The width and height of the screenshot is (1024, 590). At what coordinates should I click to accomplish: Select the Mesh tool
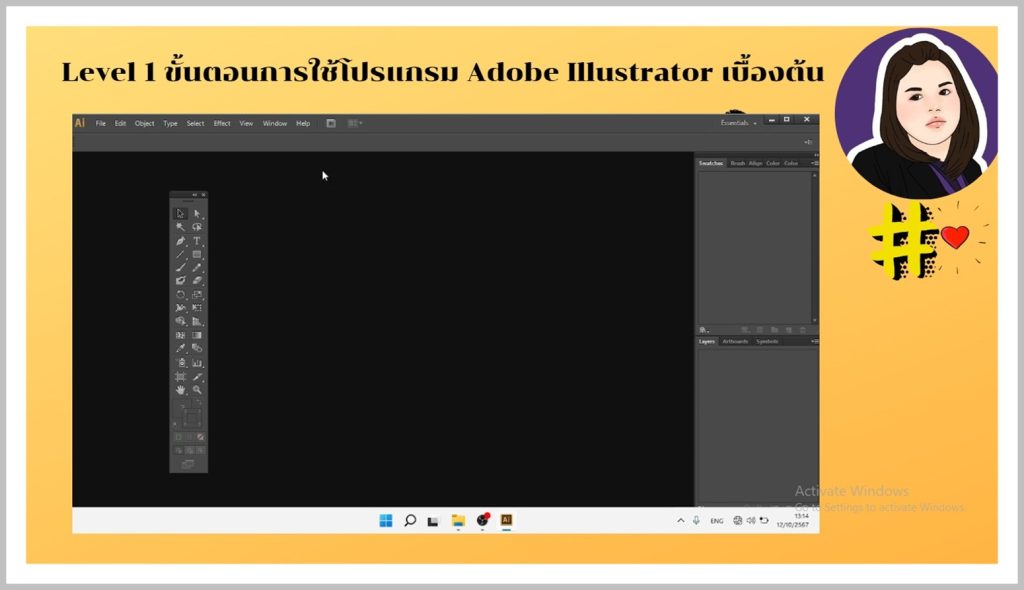(x=180, y=335)
